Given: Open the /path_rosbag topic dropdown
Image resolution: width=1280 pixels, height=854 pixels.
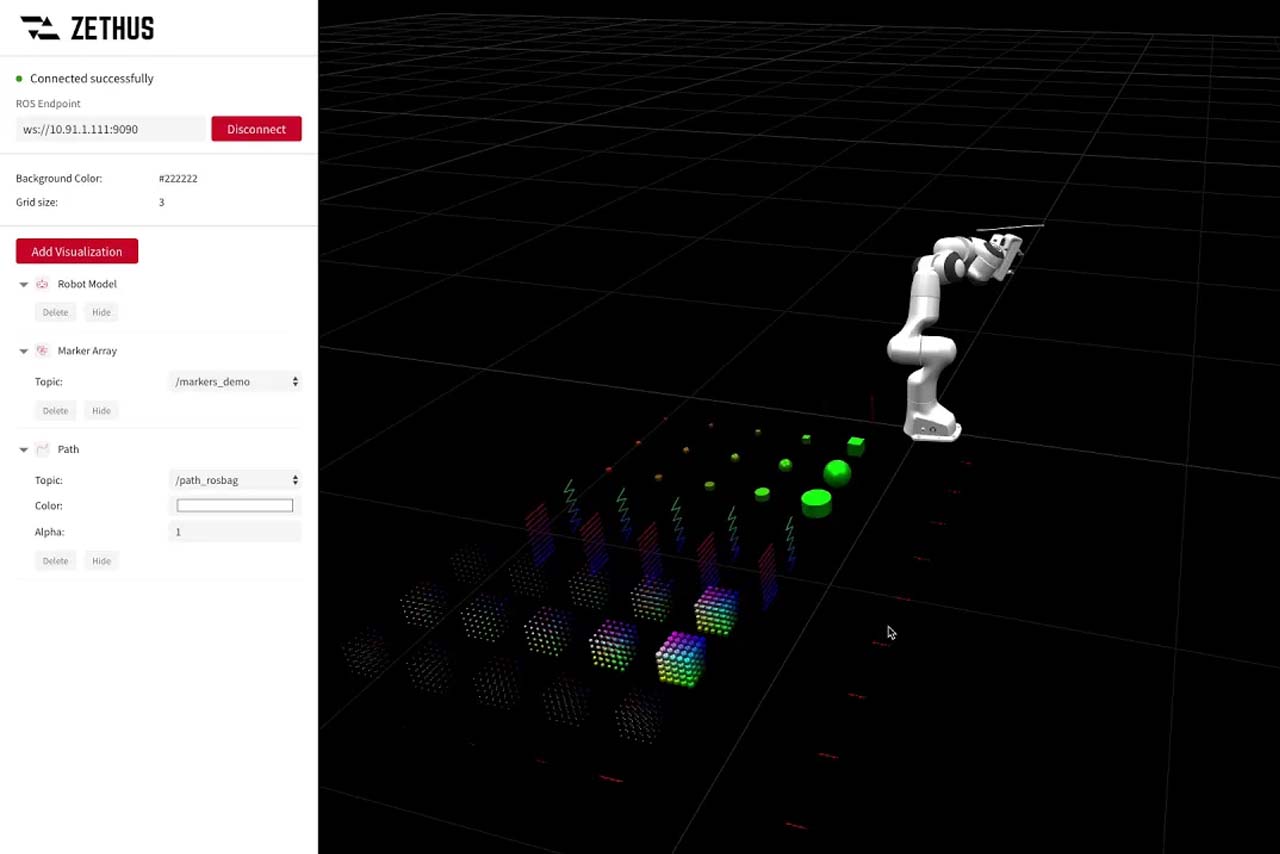Looking at the screenshot, I should pyautogui.click(x=235, y=480).
